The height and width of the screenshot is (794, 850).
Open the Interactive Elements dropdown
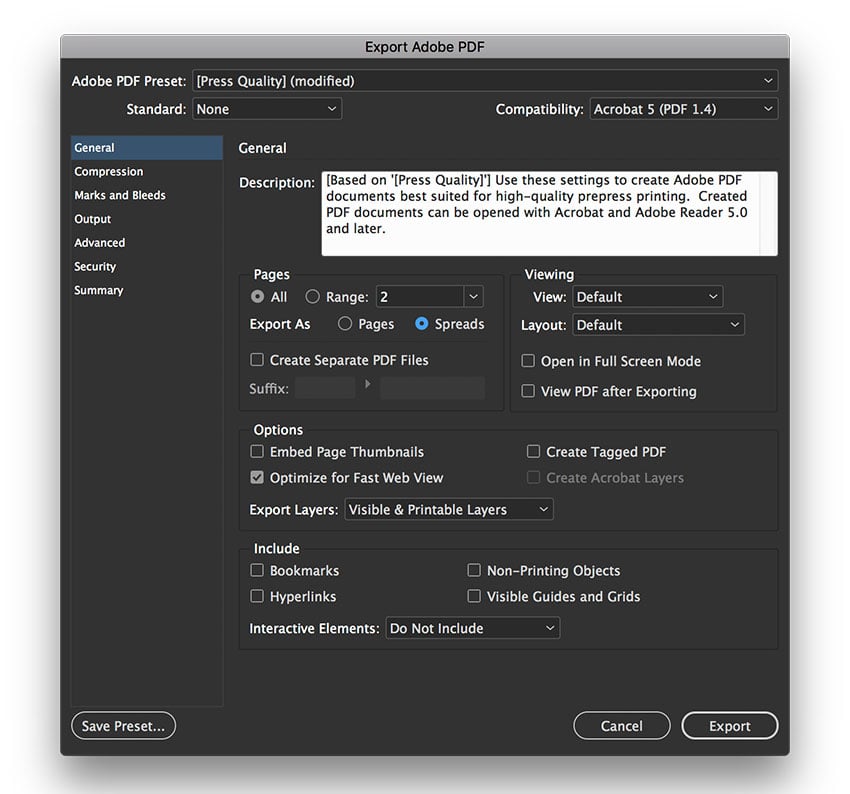(472, 628)
